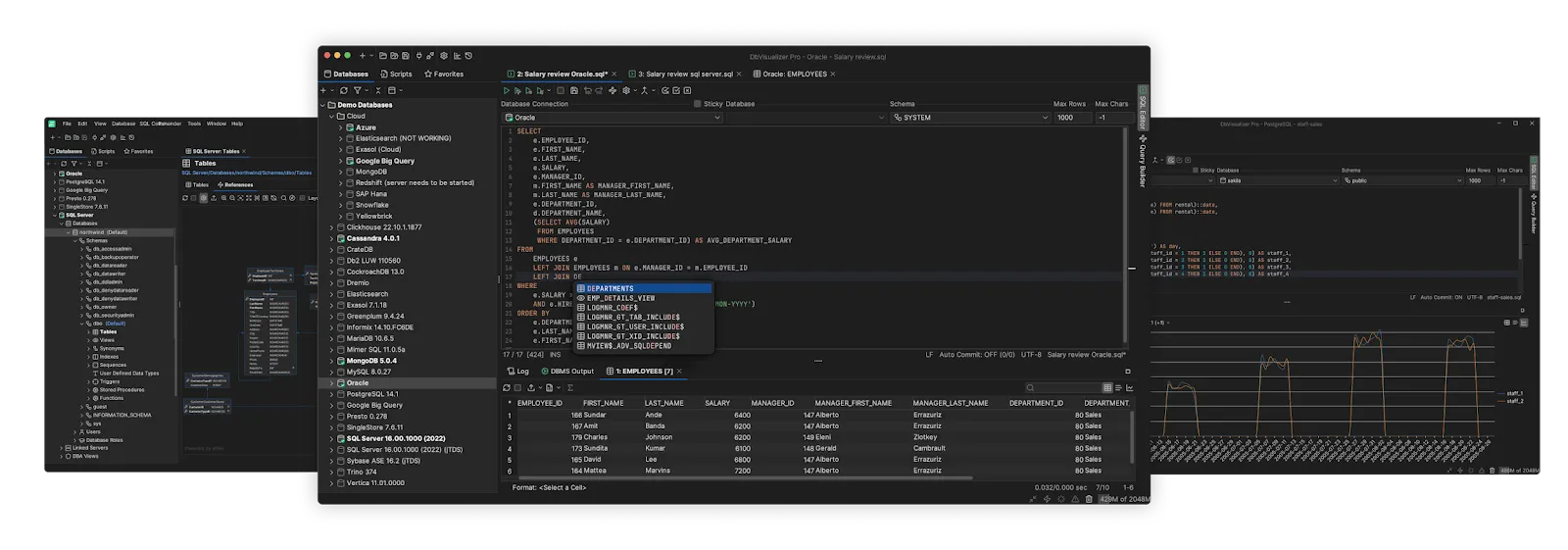Image resolution: width=1568 pixels, height=550 pixels.
Task: Open Tools menu in the left window
Action: 194,124
